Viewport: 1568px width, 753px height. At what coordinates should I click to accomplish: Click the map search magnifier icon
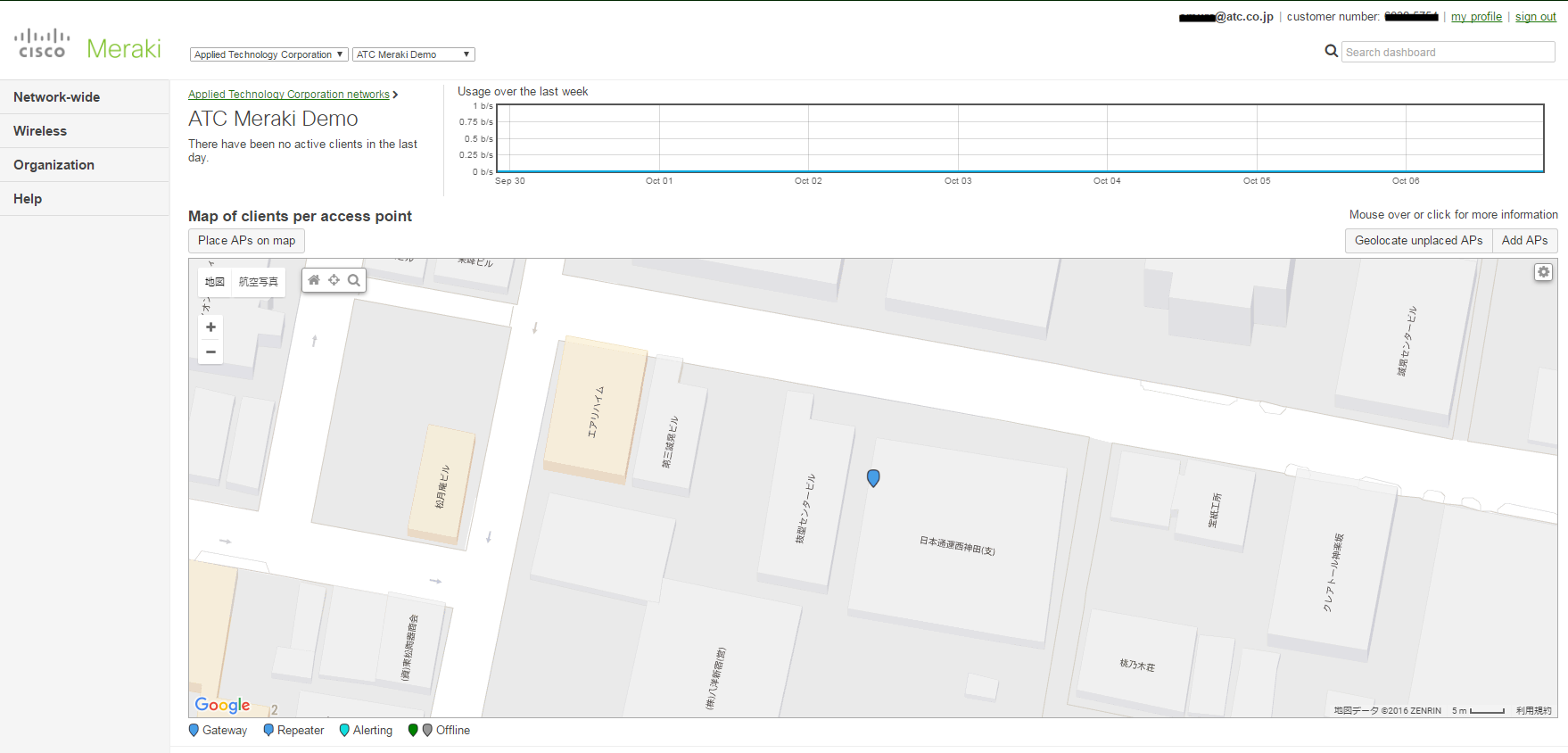coord(354,280)
